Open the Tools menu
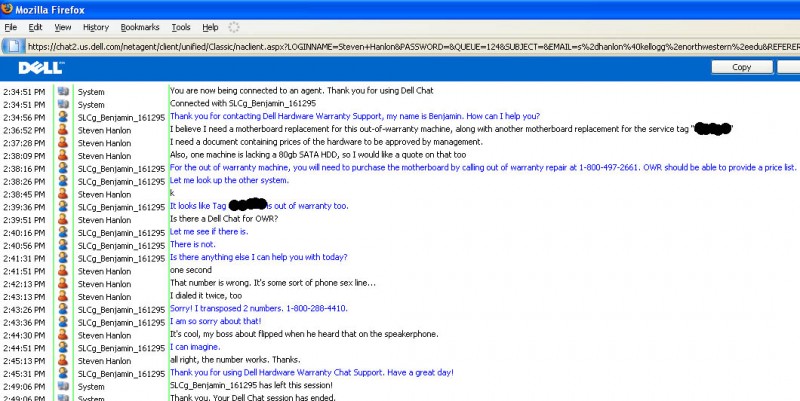 181,27
